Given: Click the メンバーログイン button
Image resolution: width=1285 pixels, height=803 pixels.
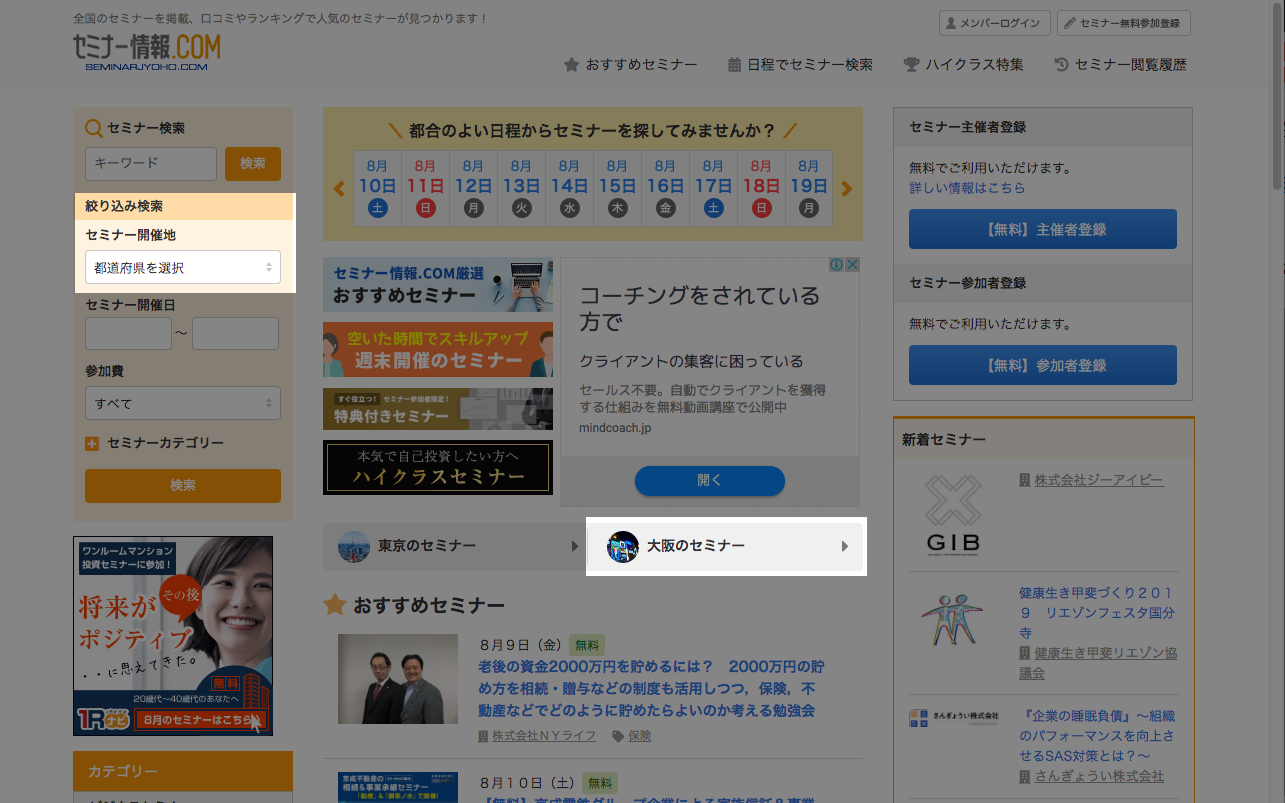Looking at the screenshot, I should pos(994,23).
